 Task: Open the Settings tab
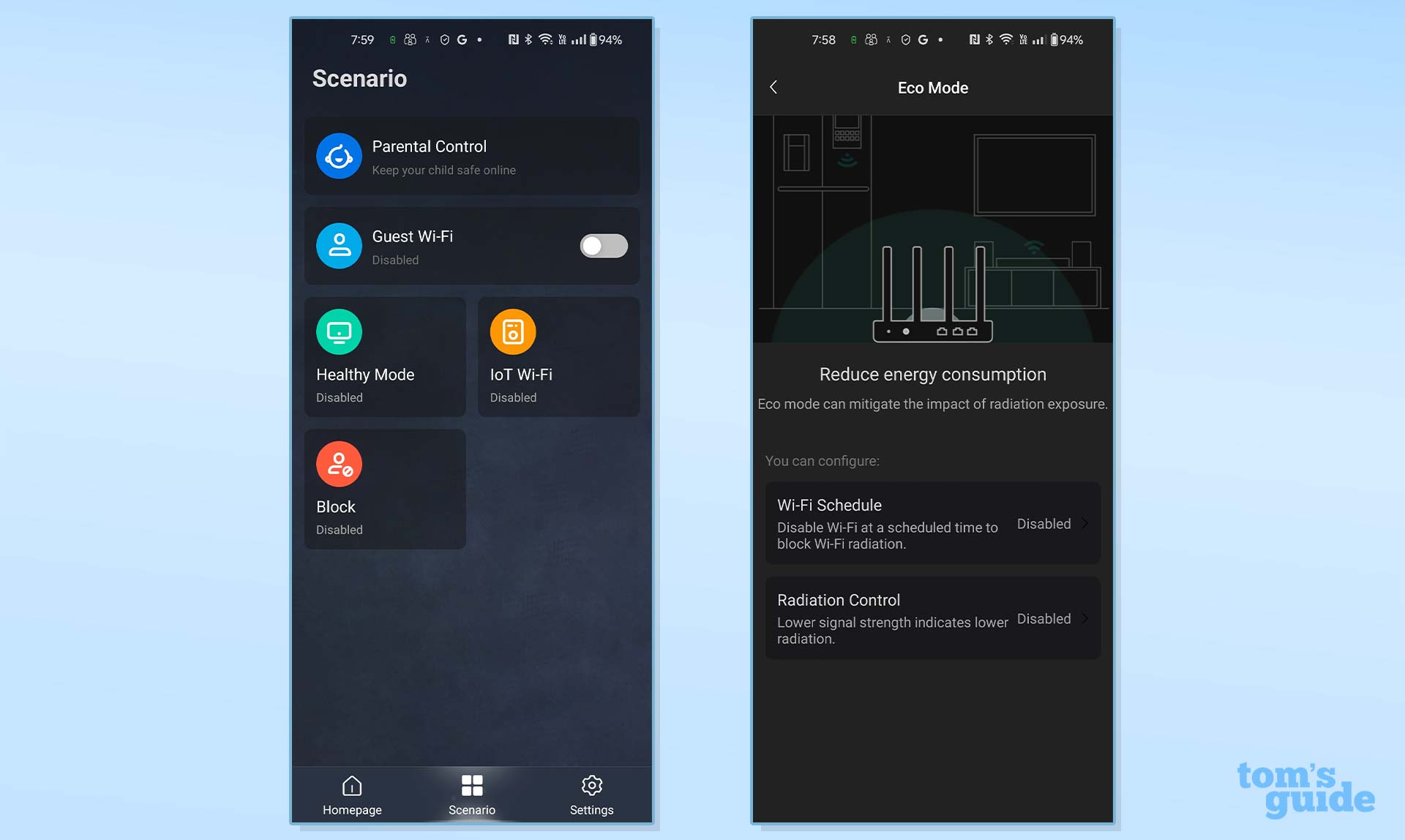(591, 793)
